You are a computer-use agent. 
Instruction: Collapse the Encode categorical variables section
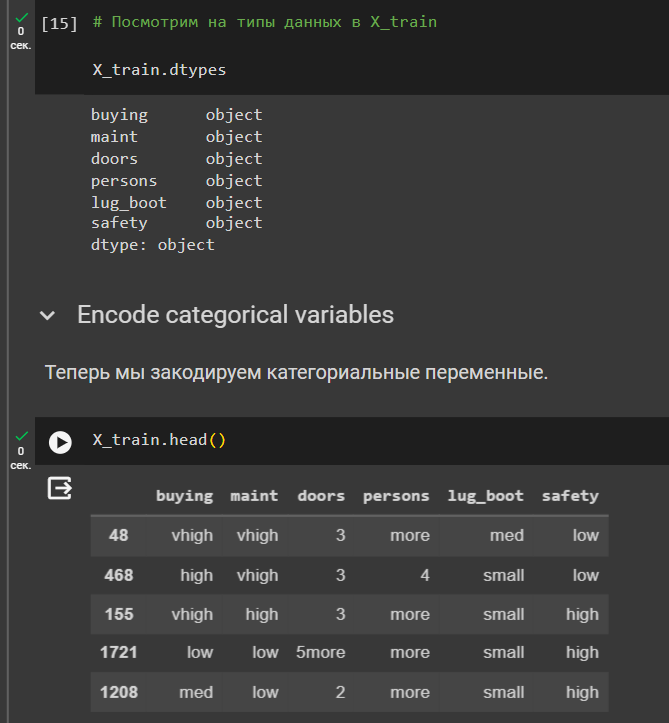coord(47,316)
